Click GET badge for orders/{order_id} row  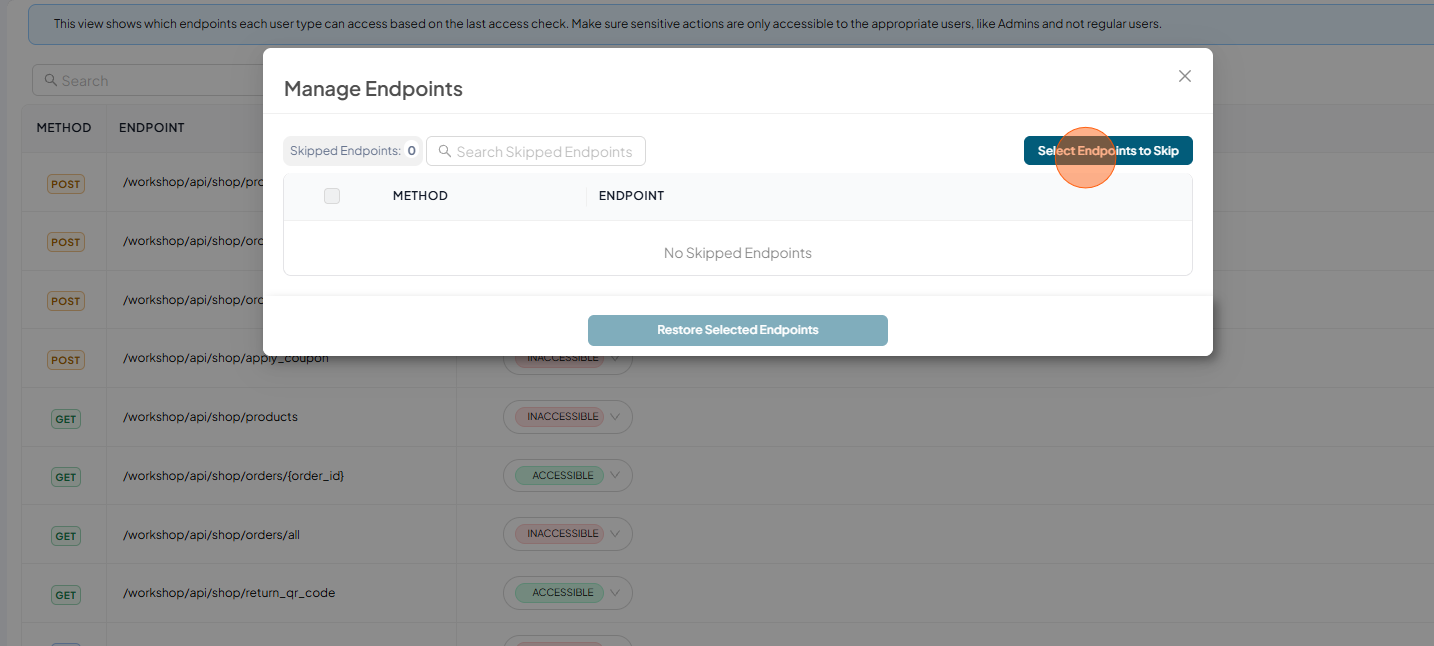click(x=66, y=477)
